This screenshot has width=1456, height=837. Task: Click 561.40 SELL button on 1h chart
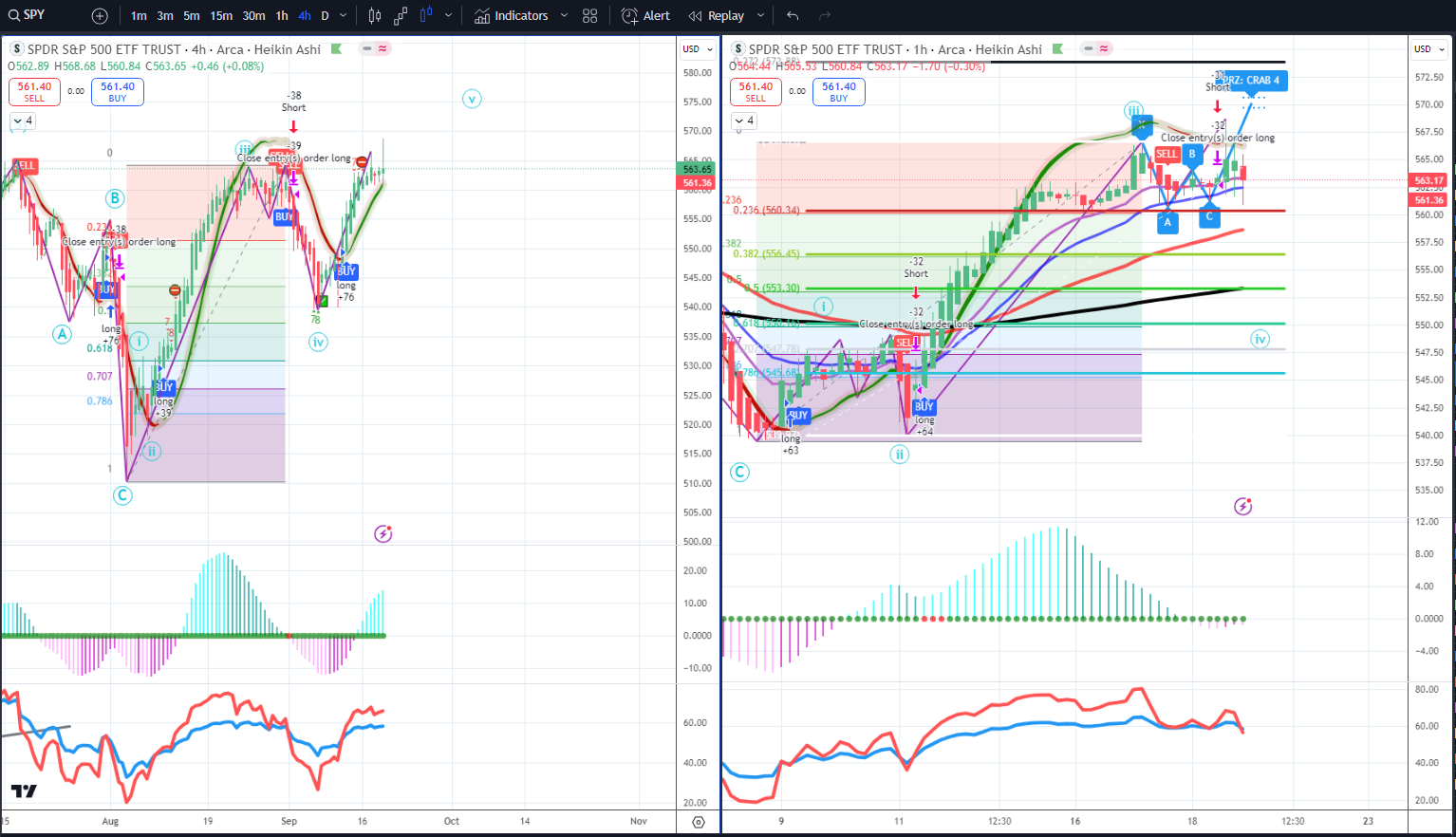pyautogui.click(x=756, y=92)
